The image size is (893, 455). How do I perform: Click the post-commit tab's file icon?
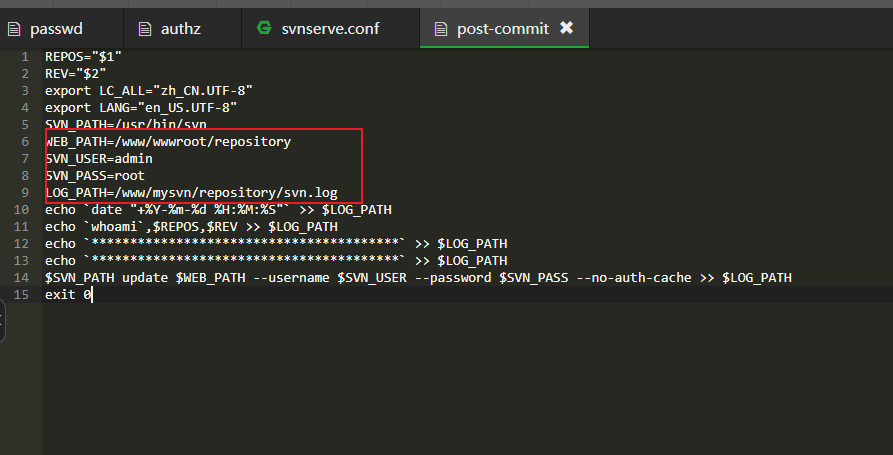click(440, 28)
